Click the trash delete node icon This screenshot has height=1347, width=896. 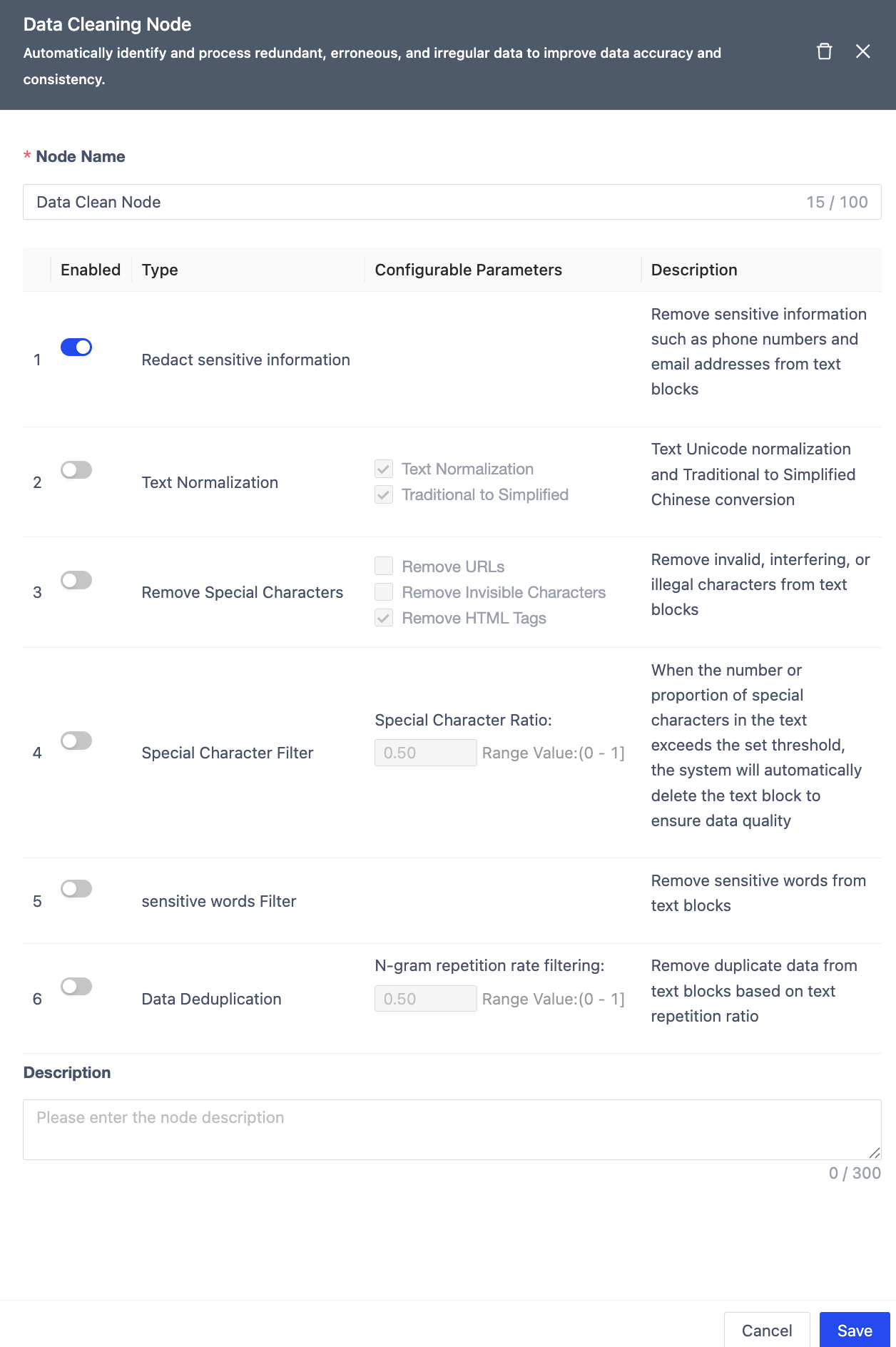[824, 51]
